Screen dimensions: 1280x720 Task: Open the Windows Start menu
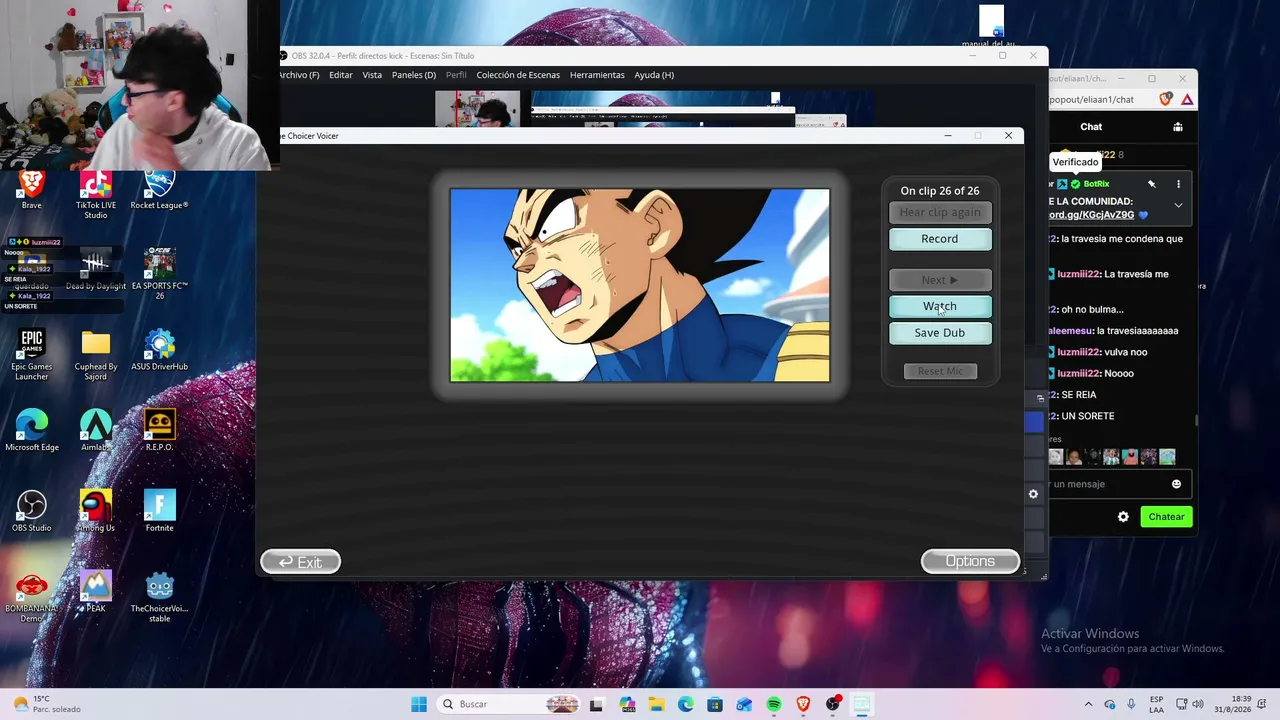[x=419, y=704]
